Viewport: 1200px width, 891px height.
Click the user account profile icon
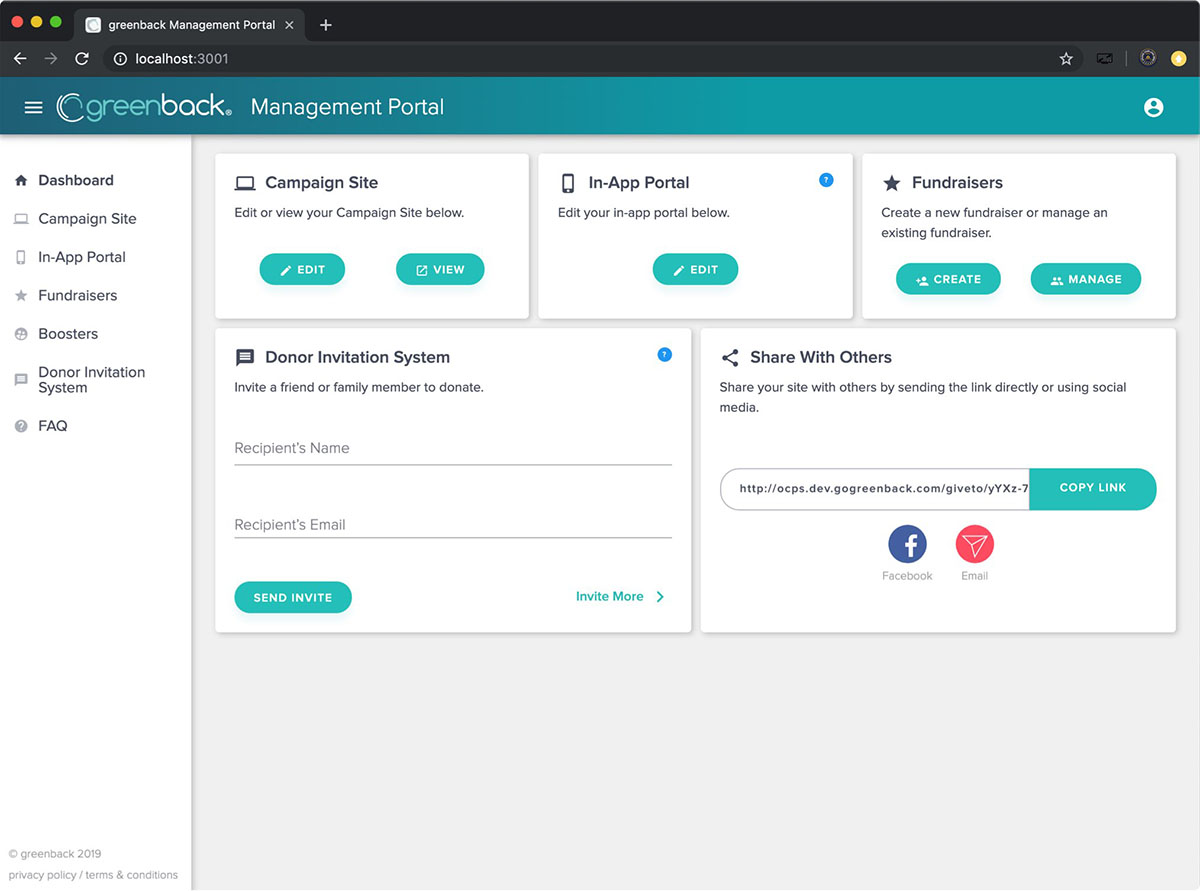coord(1153,107)
